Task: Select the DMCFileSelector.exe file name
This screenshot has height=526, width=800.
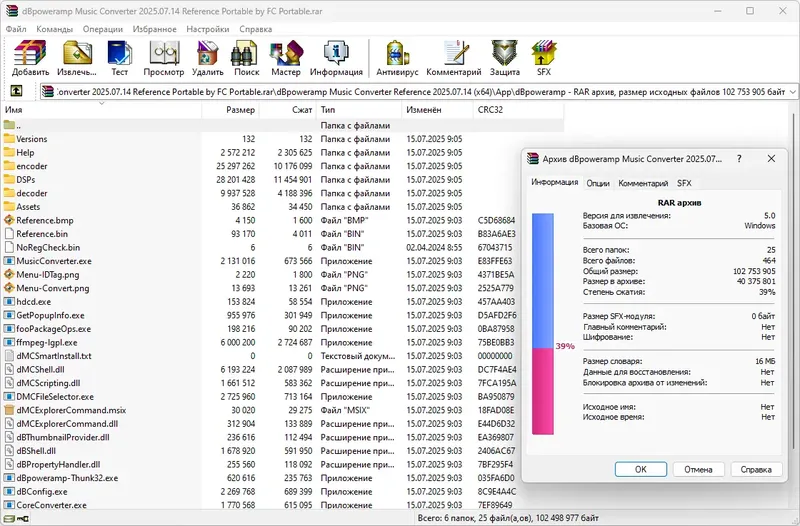Action: [55, 396]
